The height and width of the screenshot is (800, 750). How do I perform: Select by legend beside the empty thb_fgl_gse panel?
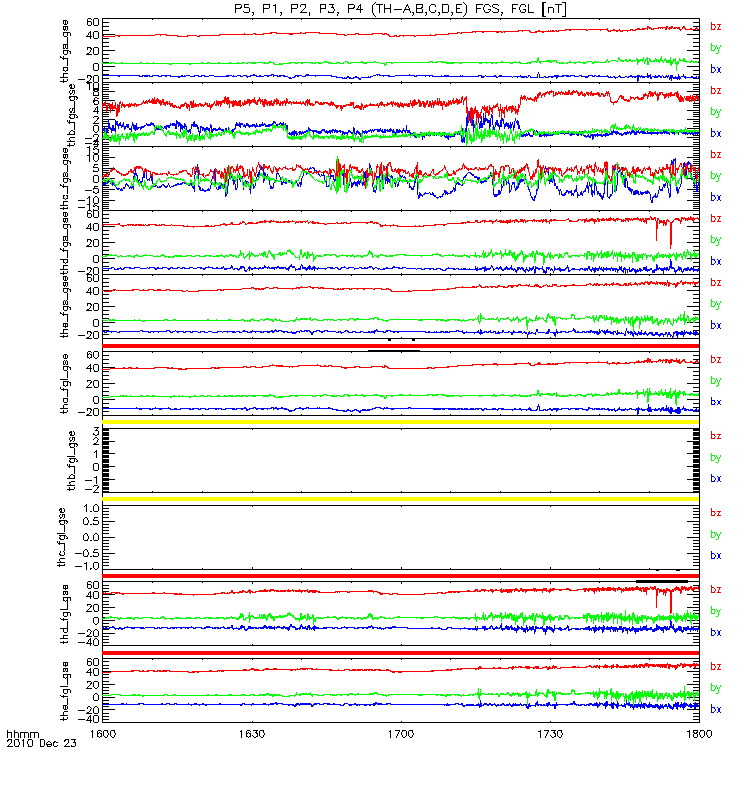716,458
